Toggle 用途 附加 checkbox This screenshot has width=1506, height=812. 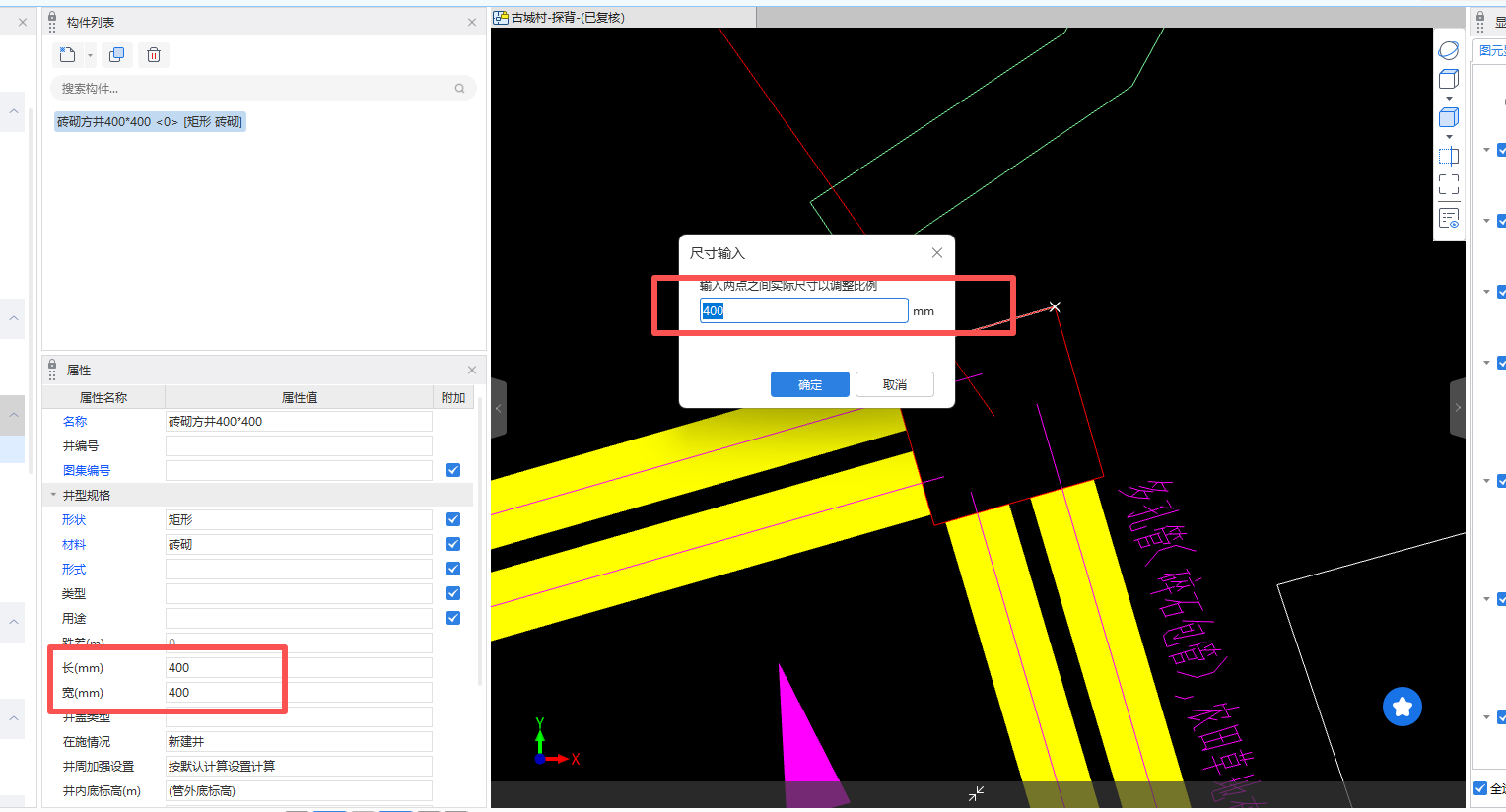(453, 618)
